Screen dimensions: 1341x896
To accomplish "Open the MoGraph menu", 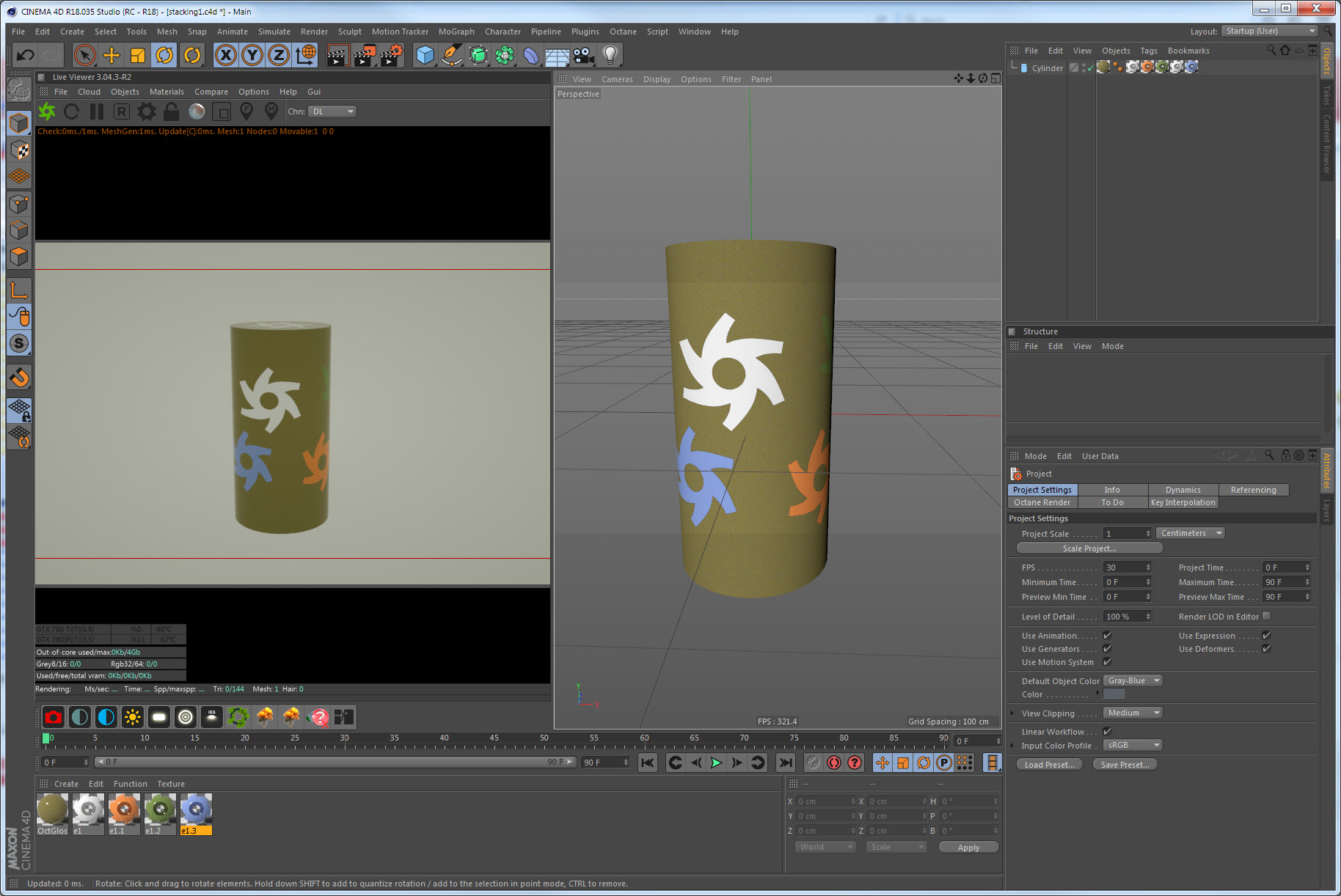I will [456, 32].
